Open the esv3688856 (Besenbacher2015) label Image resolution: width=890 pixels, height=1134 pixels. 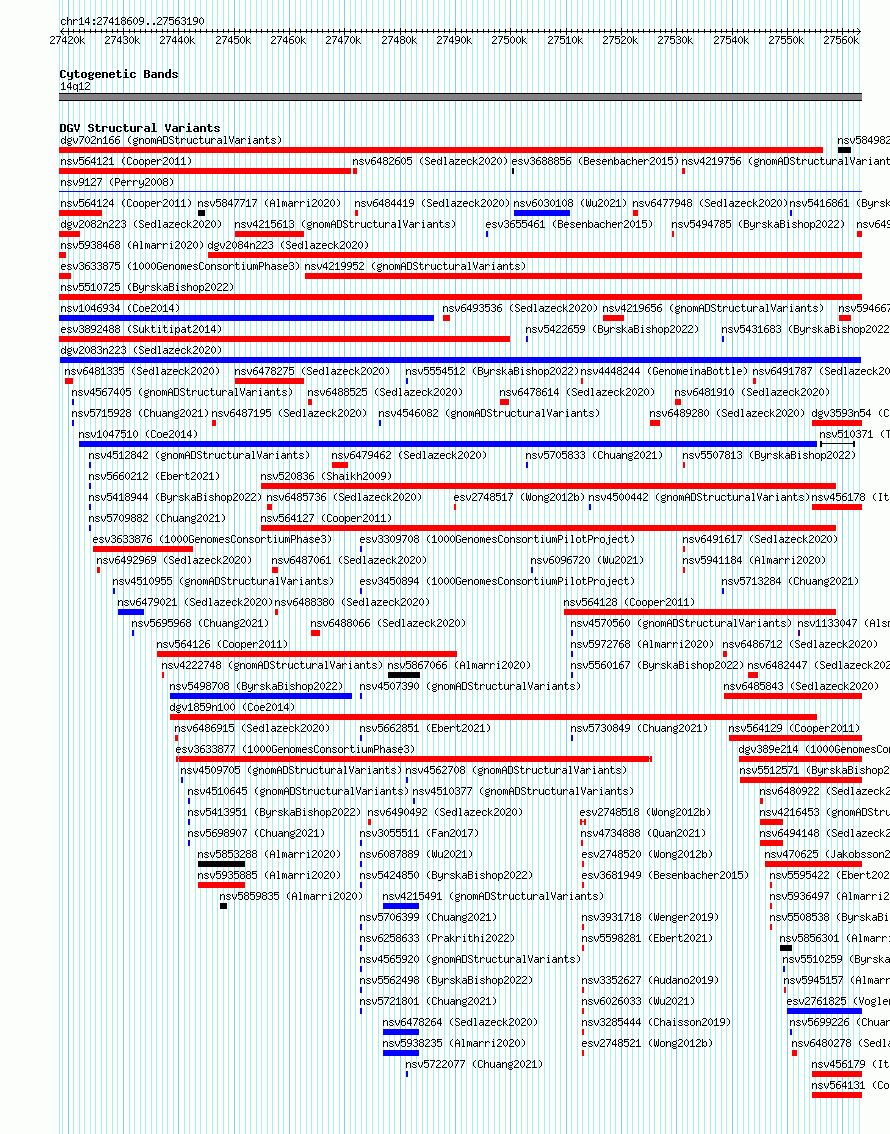tap(595, 161)
